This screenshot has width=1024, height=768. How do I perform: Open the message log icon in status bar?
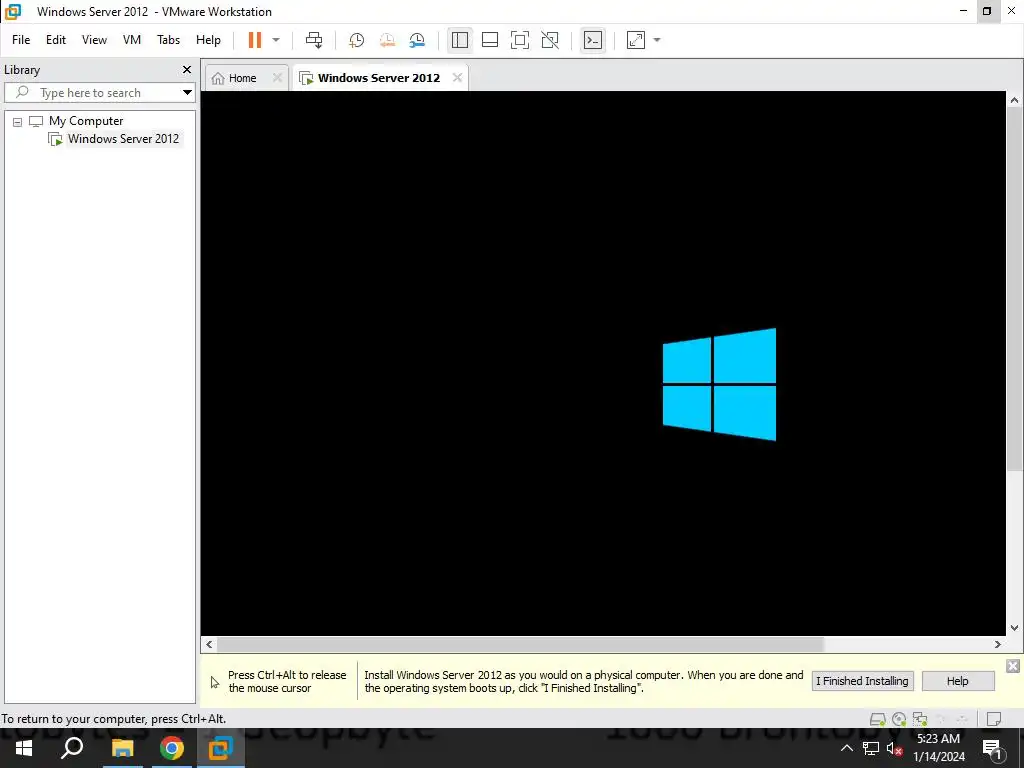993,719
